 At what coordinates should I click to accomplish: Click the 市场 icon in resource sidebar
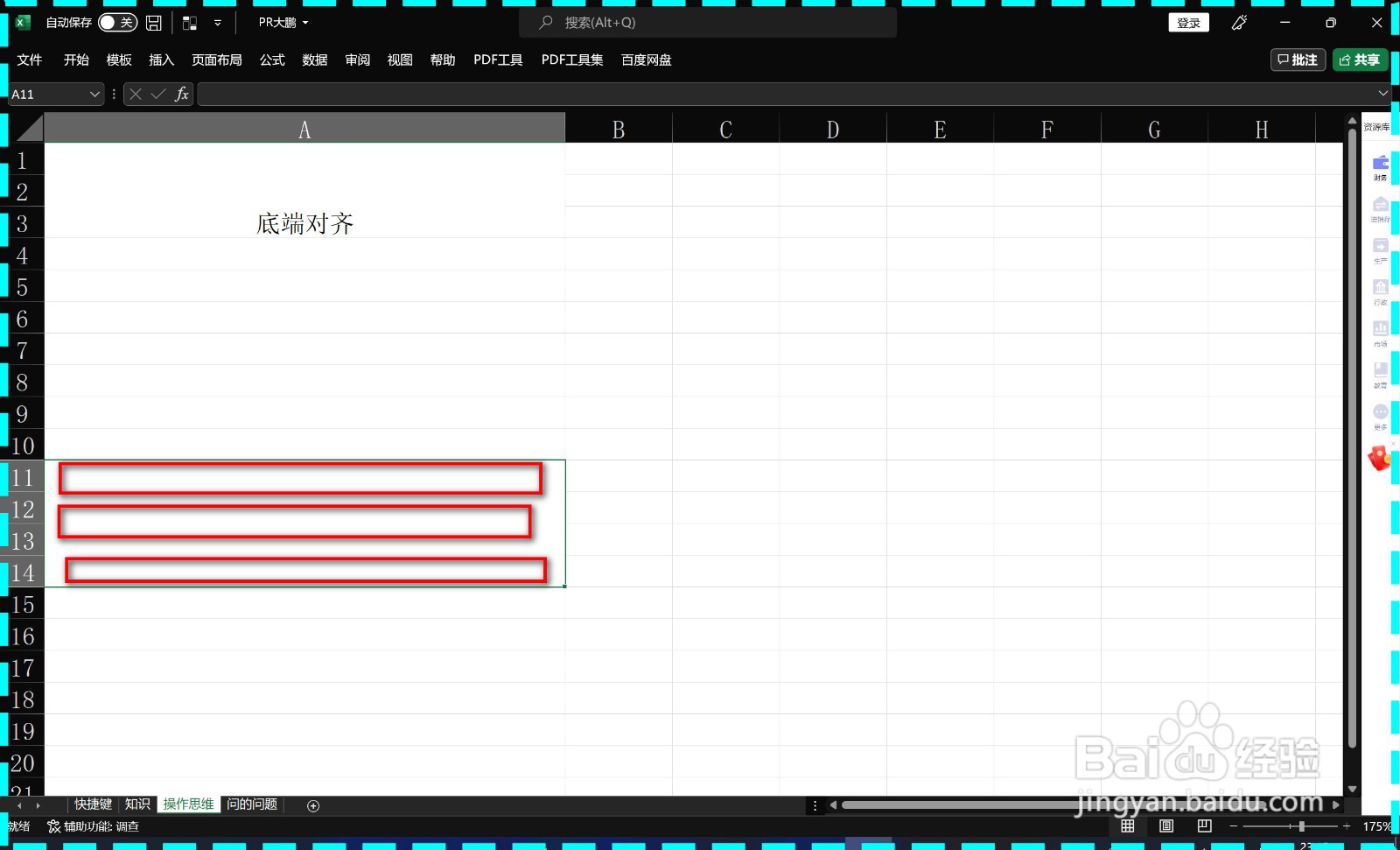1380,334
